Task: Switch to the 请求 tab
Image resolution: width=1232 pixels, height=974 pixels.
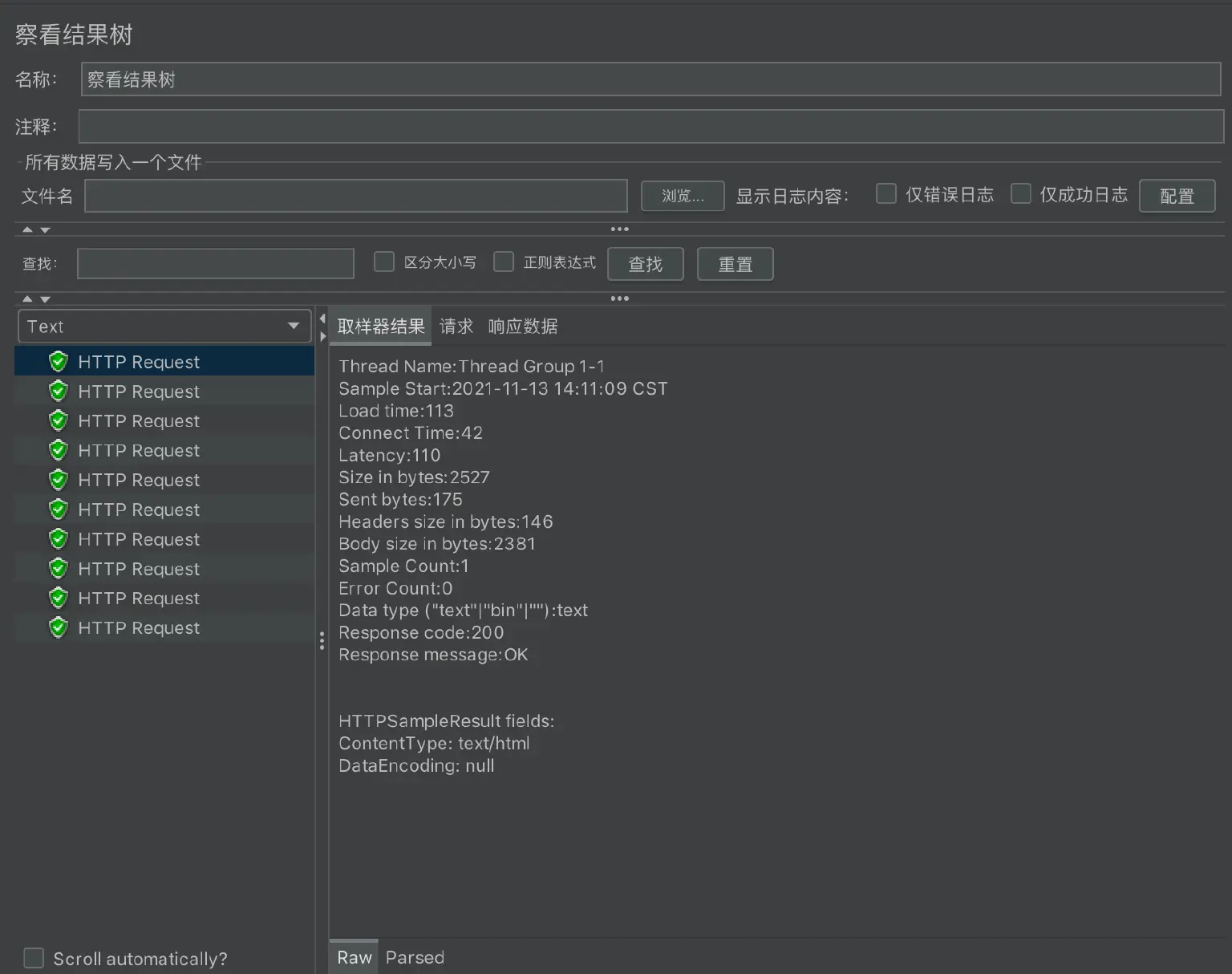Action: tap(456, 327)
